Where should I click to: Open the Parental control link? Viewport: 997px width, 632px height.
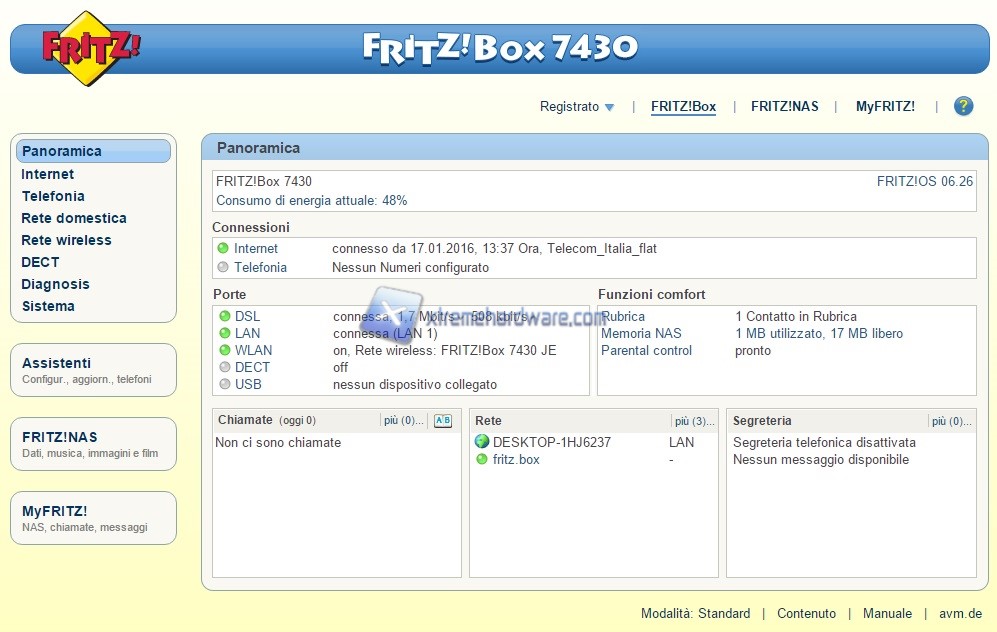pos(646,351)
